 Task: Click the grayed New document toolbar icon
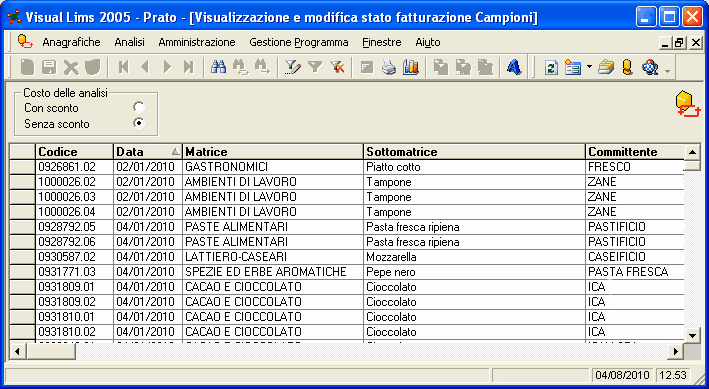click(x=27, y=67)
